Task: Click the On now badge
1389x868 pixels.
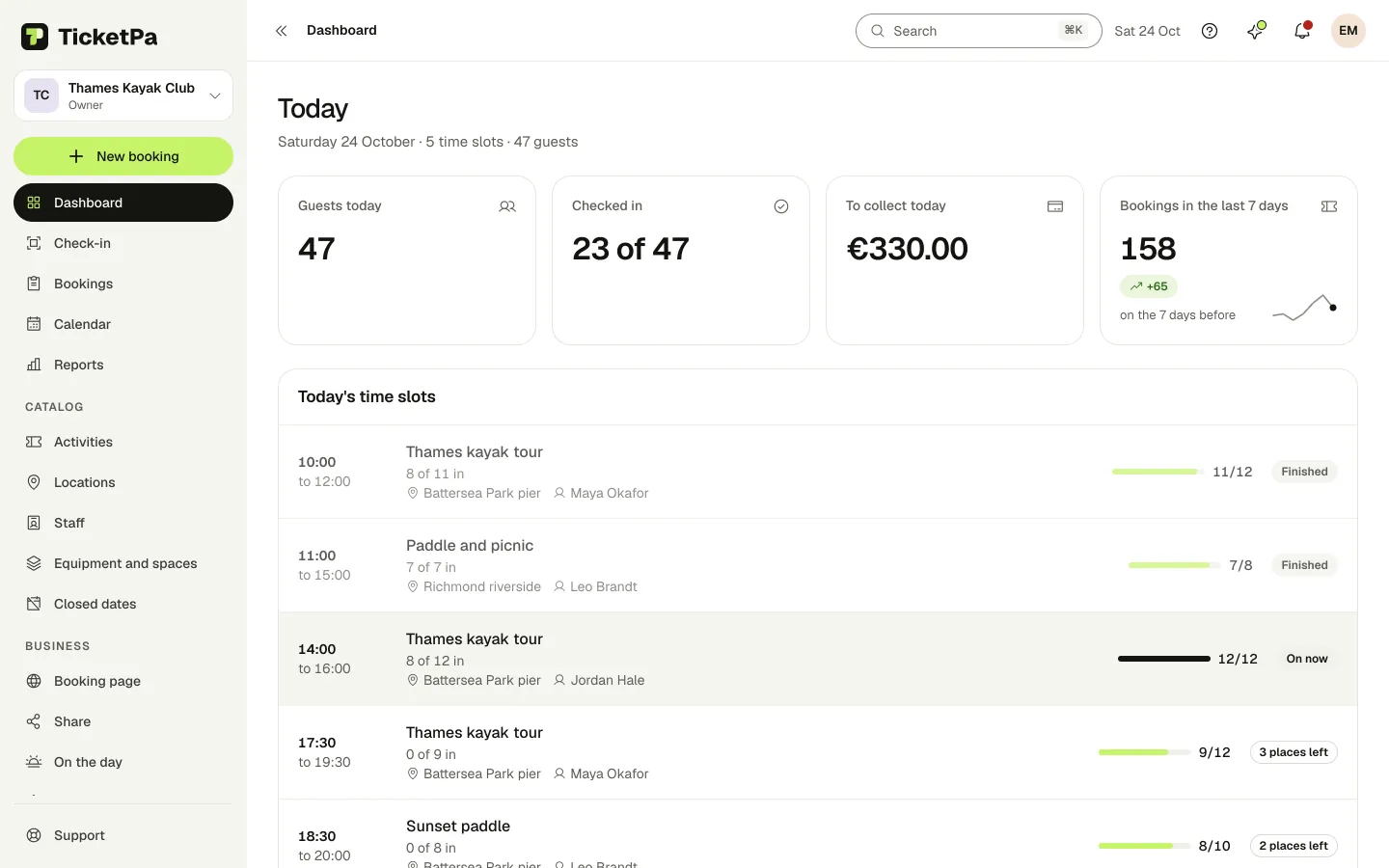Action: [x=1307, y=659]
